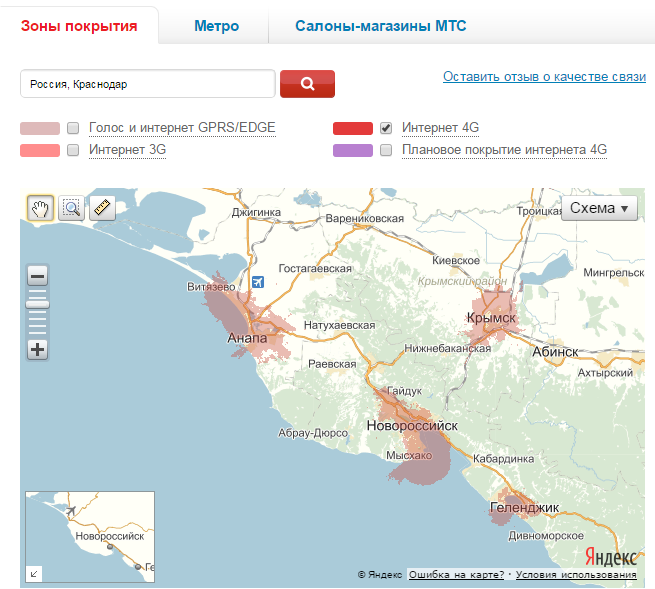Switch to the Зоны покрытия tab
This screenshot has width=655, height=589.
[x=79, y=26]
